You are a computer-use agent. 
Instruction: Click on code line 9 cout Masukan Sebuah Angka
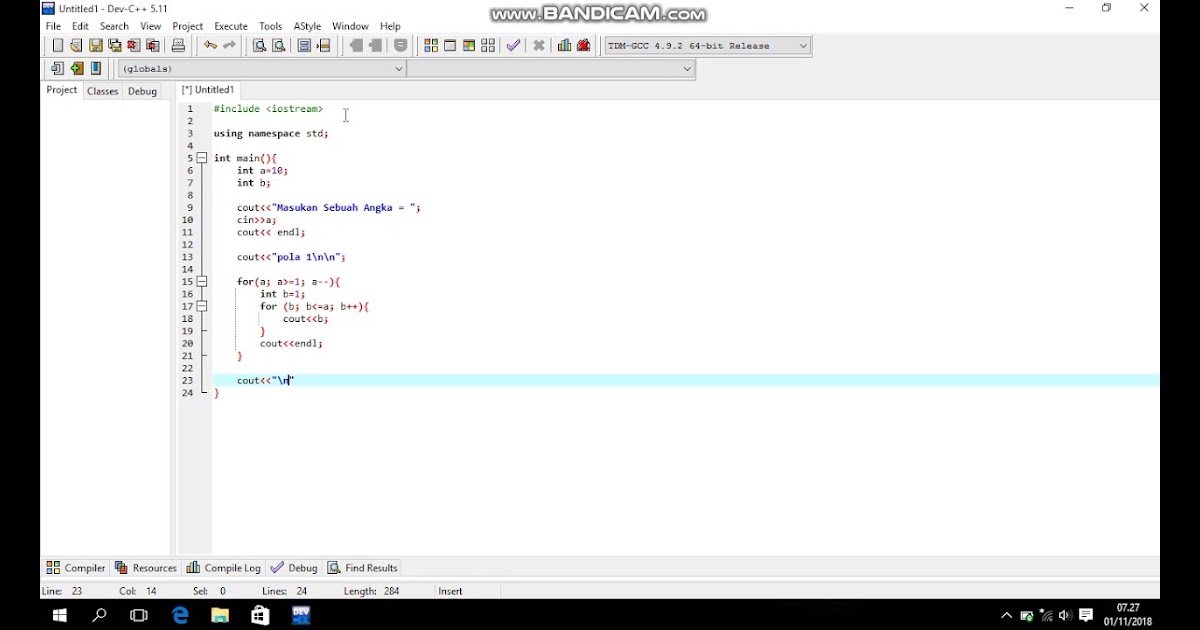tap(328, 208)
